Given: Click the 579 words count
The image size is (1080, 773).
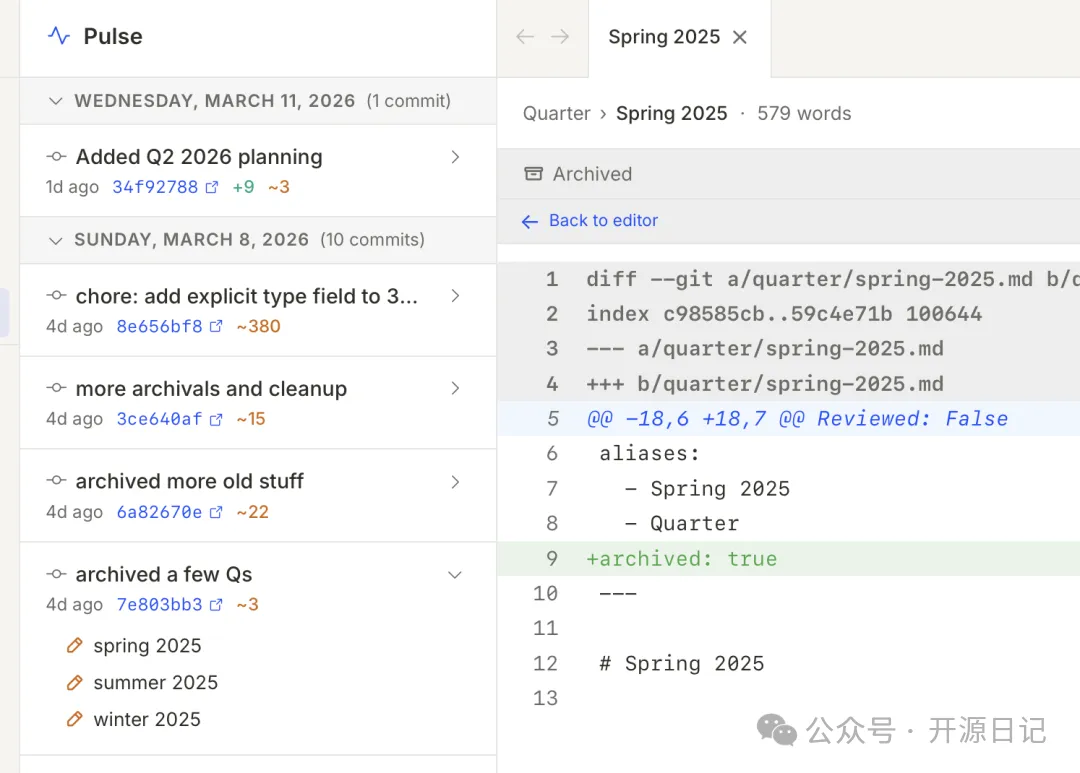Looking at the screenshot, I should (804, 114).
